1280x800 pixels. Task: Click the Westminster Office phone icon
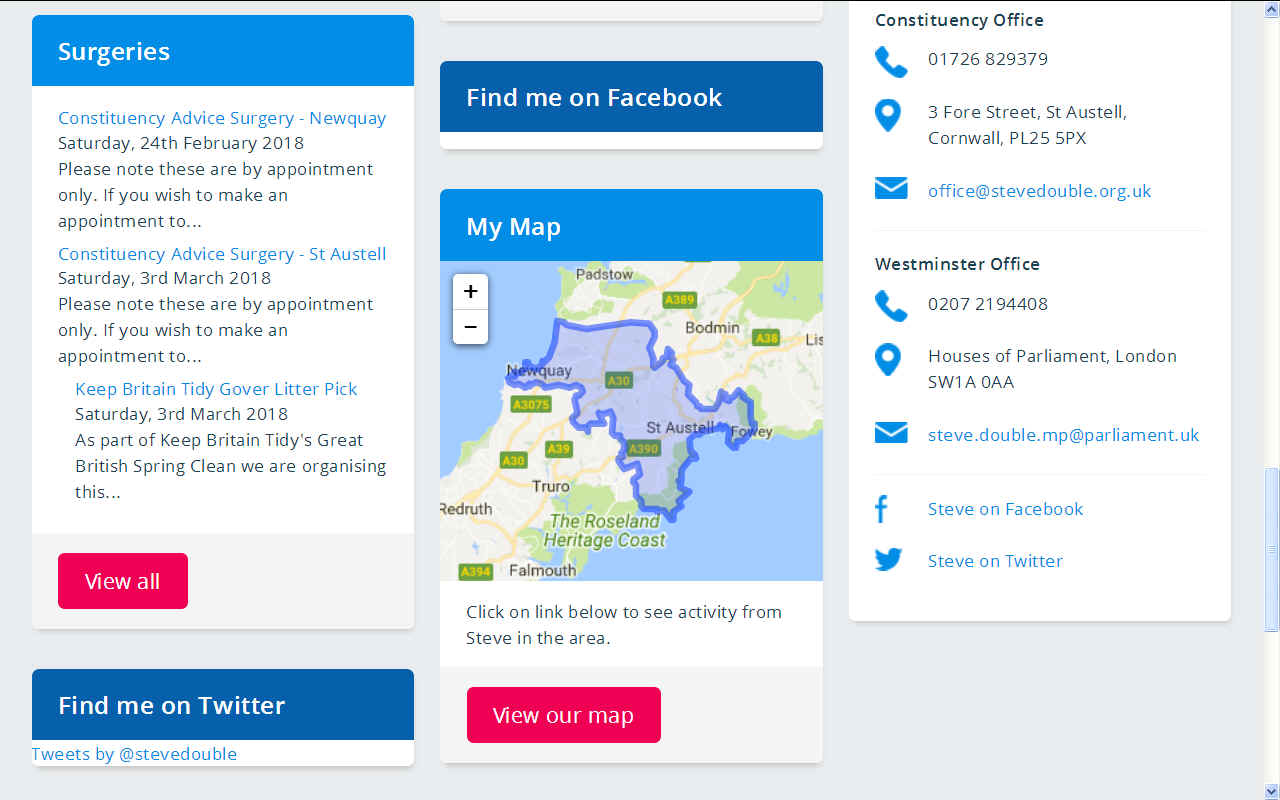coord(890,306)
